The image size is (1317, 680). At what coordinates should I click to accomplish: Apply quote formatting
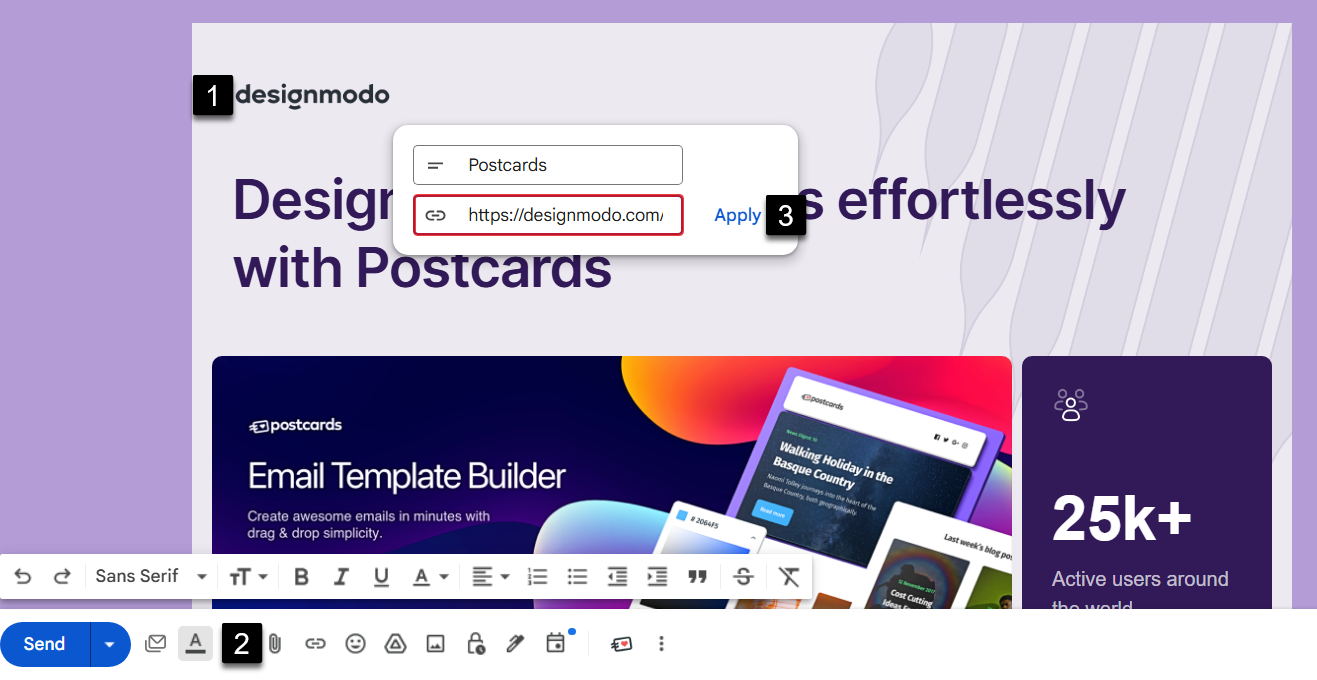pyautogui.click(x=697, y=577)
